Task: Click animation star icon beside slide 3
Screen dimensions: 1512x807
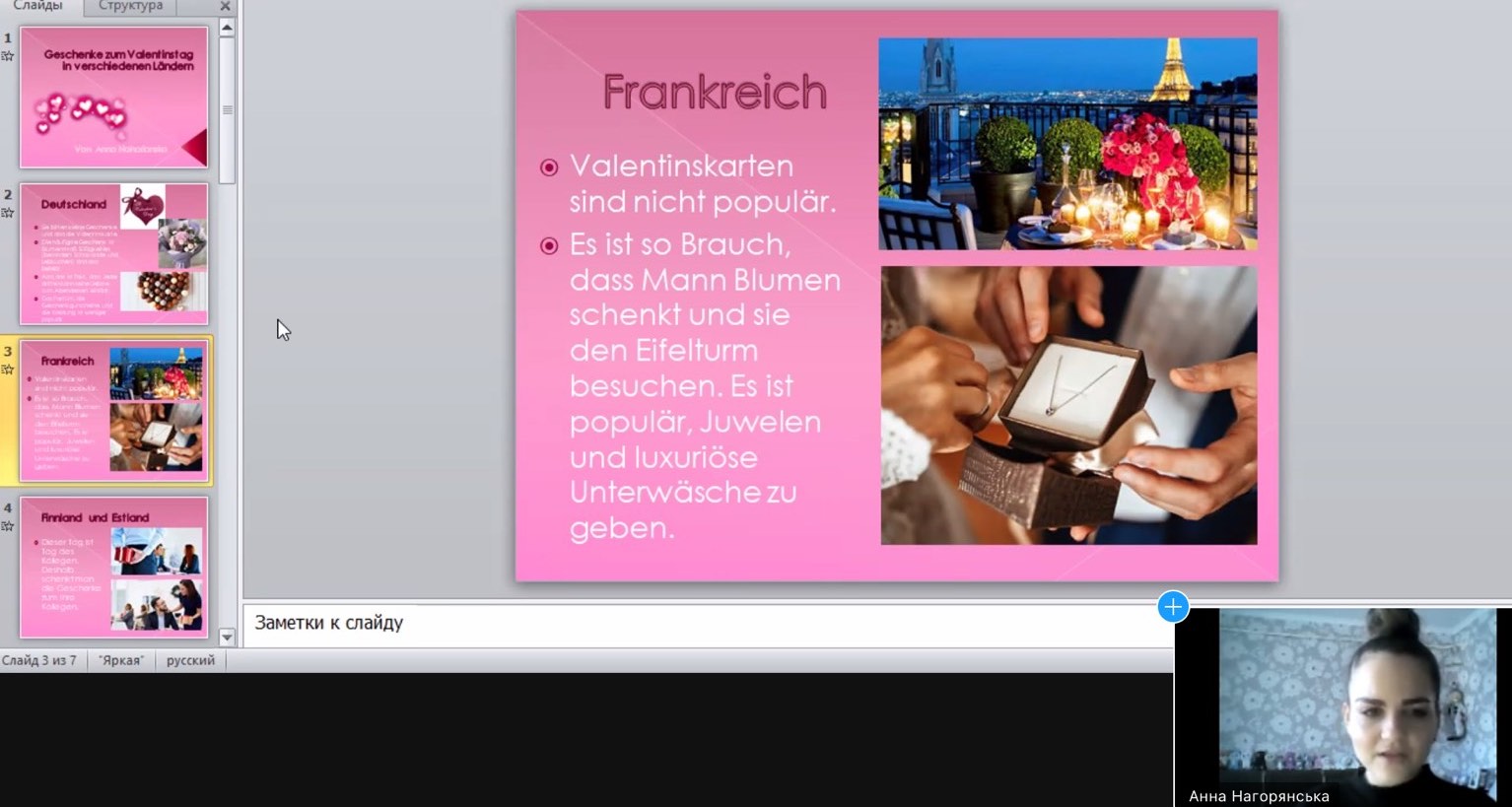Action: pos(8,370)
